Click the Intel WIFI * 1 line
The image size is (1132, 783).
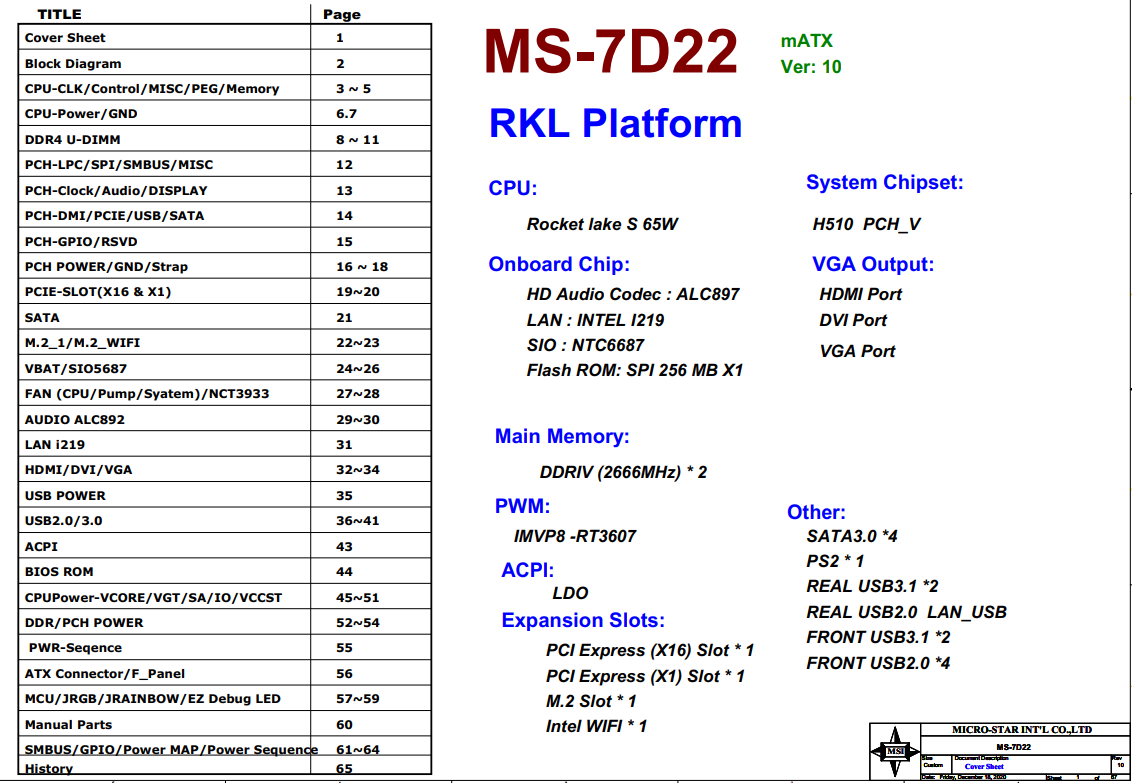click(596, 726)
